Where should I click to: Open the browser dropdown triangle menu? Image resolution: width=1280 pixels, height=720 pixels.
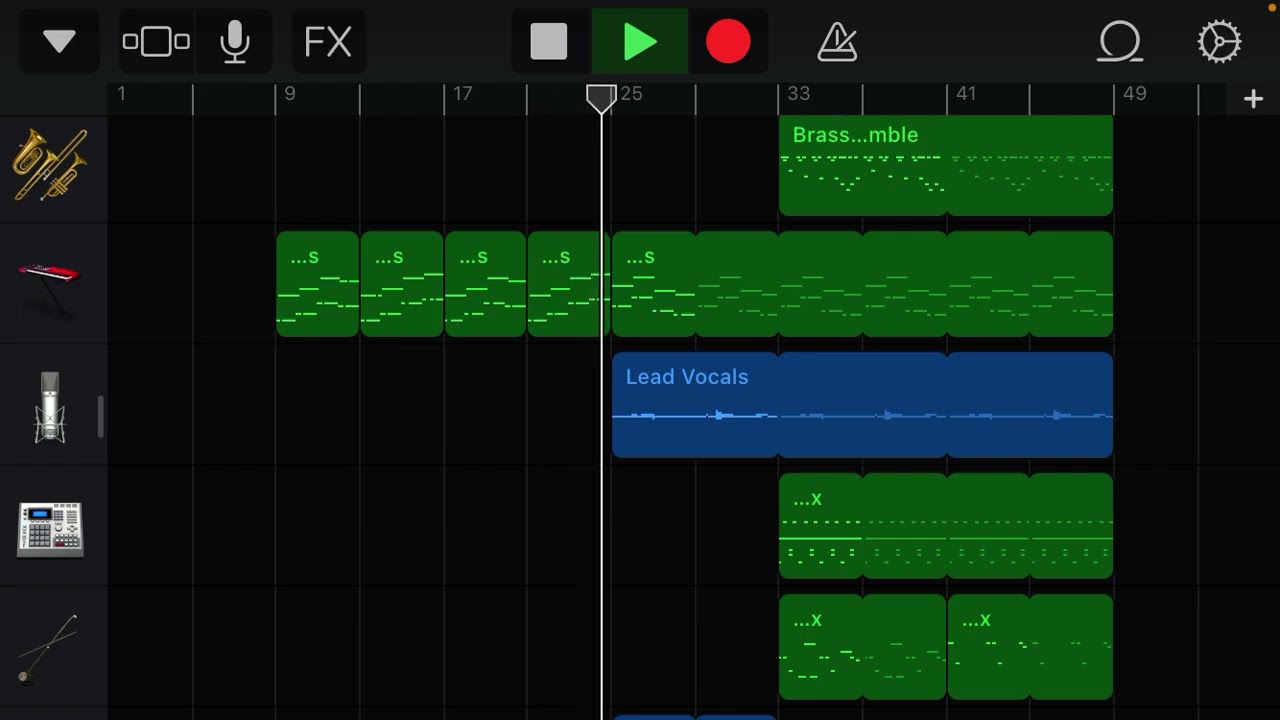(x=59, y=42)
